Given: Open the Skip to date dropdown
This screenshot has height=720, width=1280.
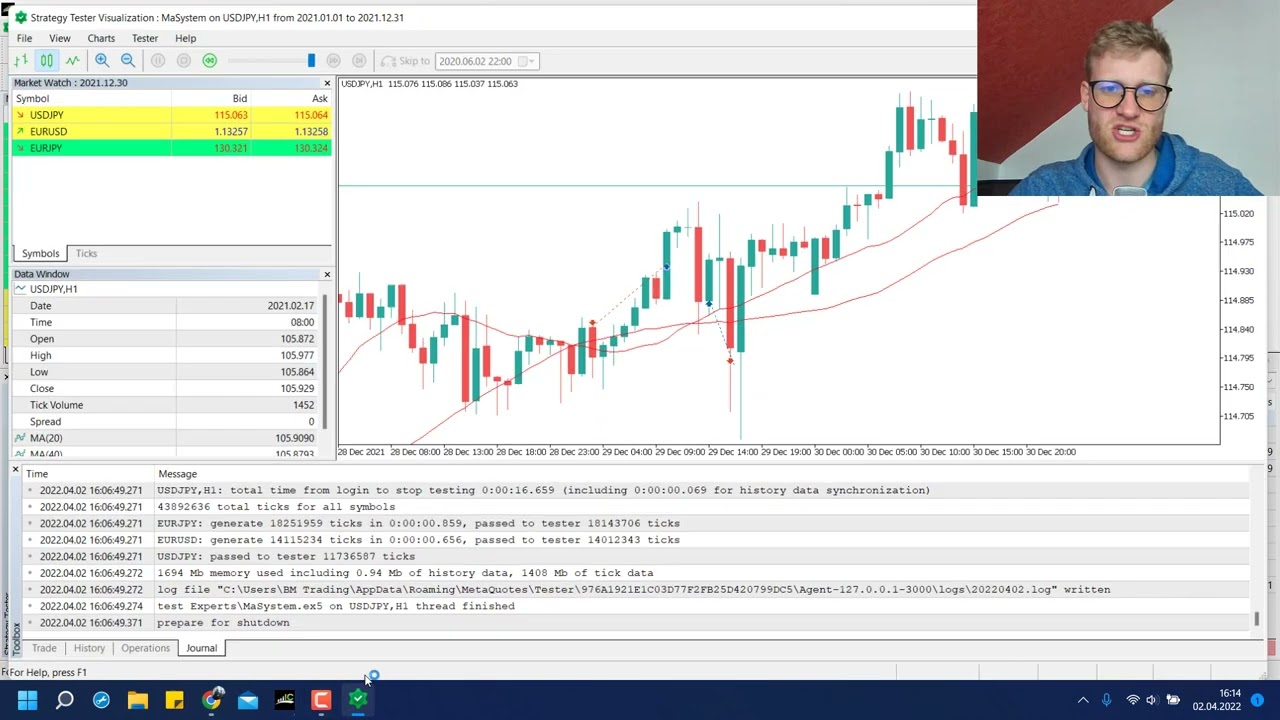Looking at the screenshot, I should coord(532,61).
